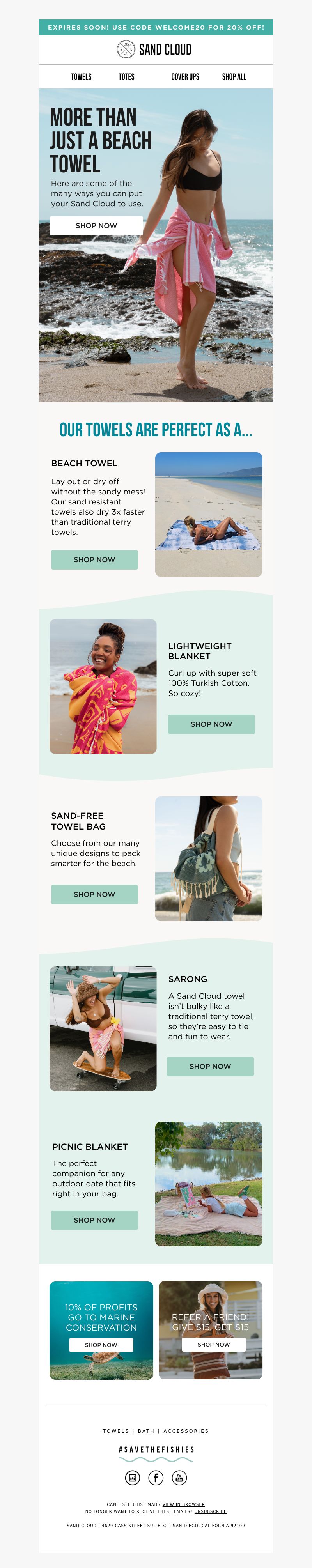312x1568 pixels.
Task: Select the Totes menu item
Action: pyautogui.click(x=126, y=77)
